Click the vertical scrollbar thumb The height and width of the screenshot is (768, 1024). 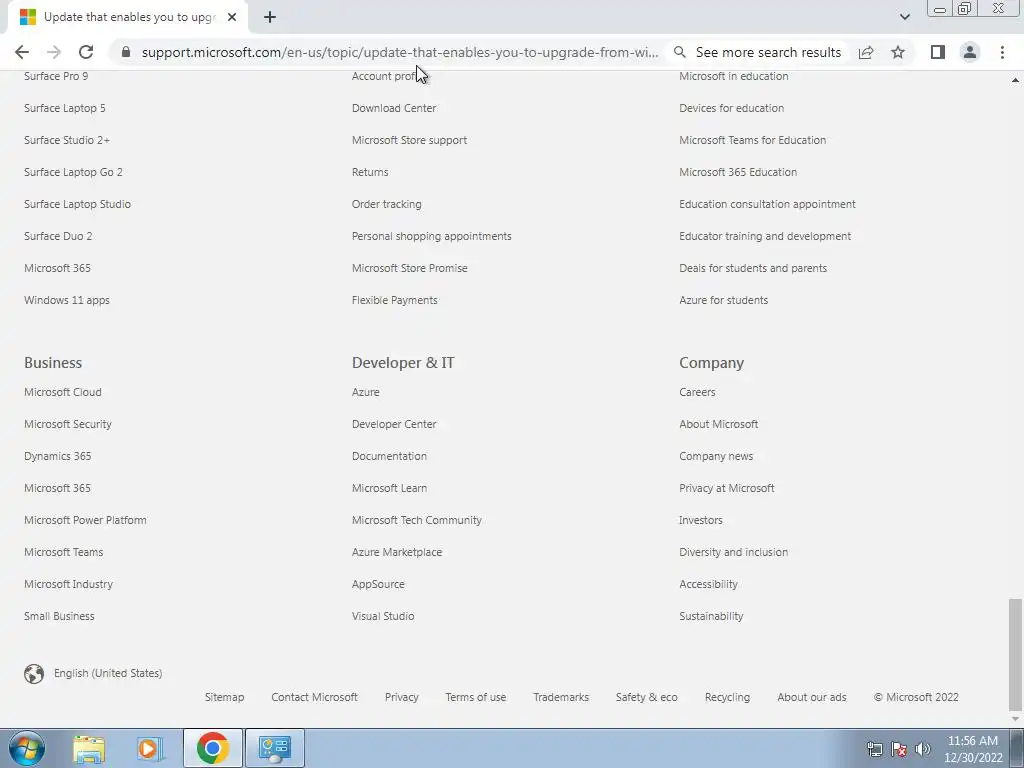1015,654
